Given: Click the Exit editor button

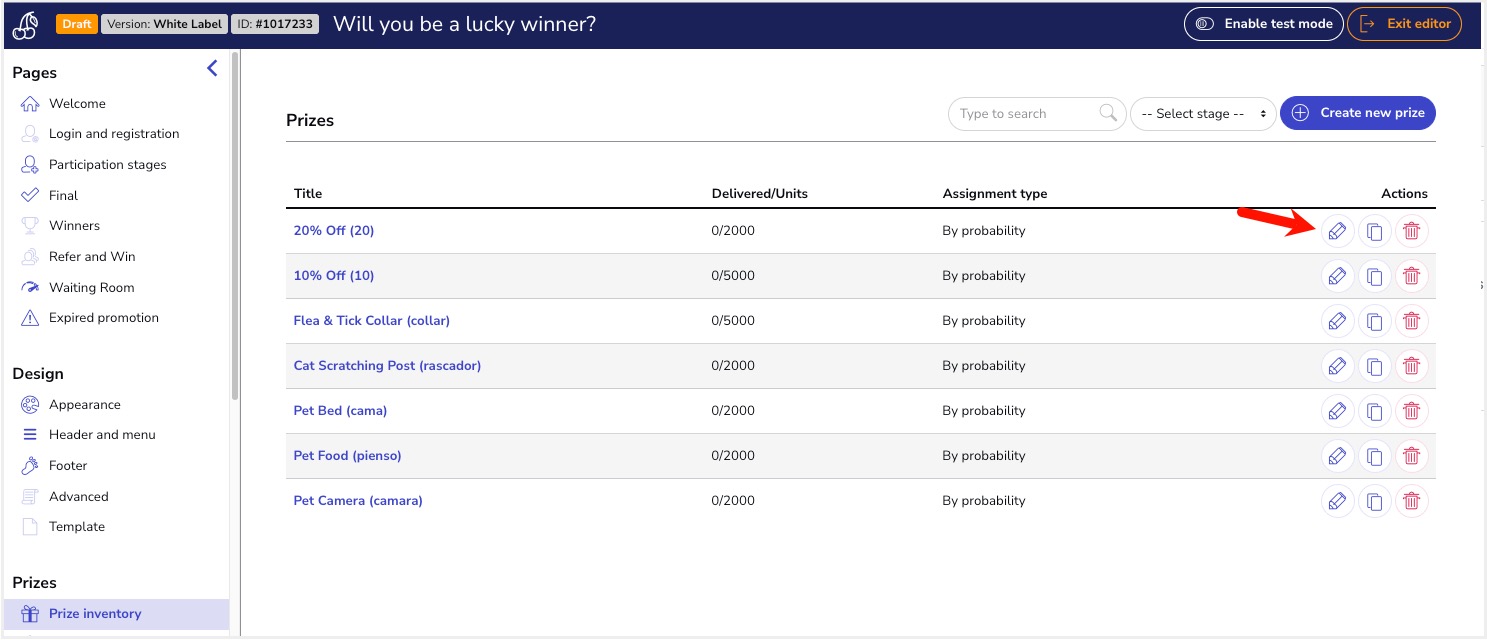Looking at the screenshot, I should click(1405, 24).
